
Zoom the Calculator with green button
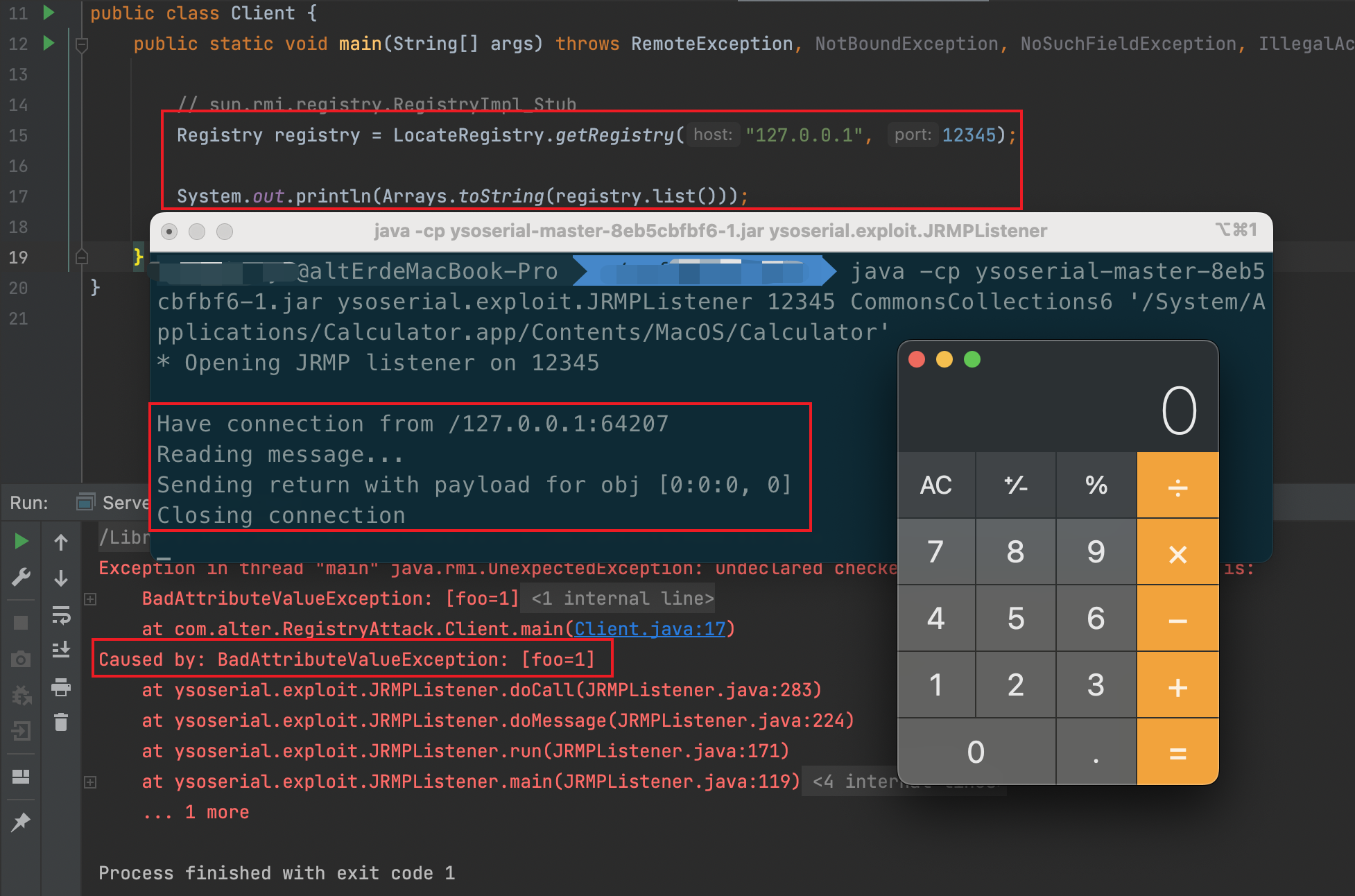tap(972, 359)
